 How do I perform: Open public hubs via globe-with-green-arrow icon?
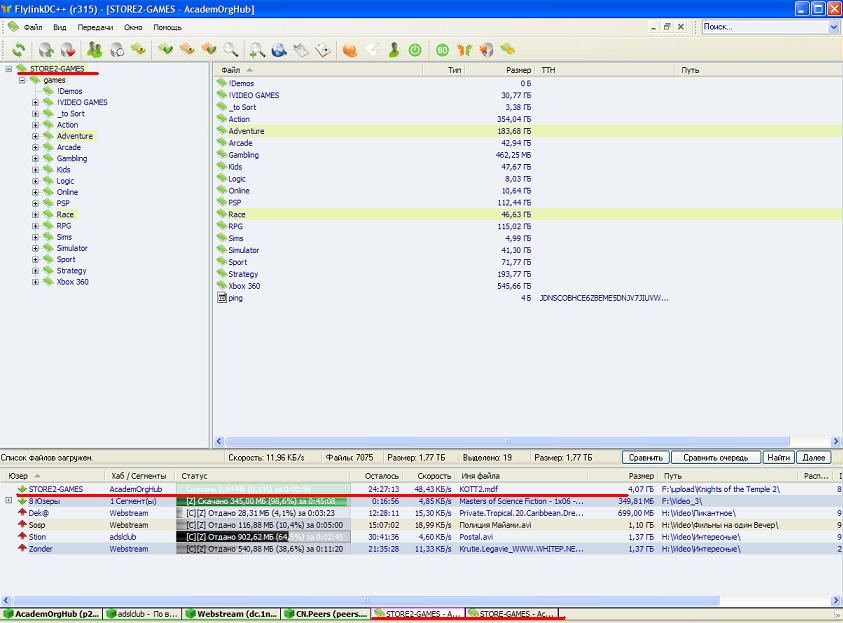(x=46, y=50)
